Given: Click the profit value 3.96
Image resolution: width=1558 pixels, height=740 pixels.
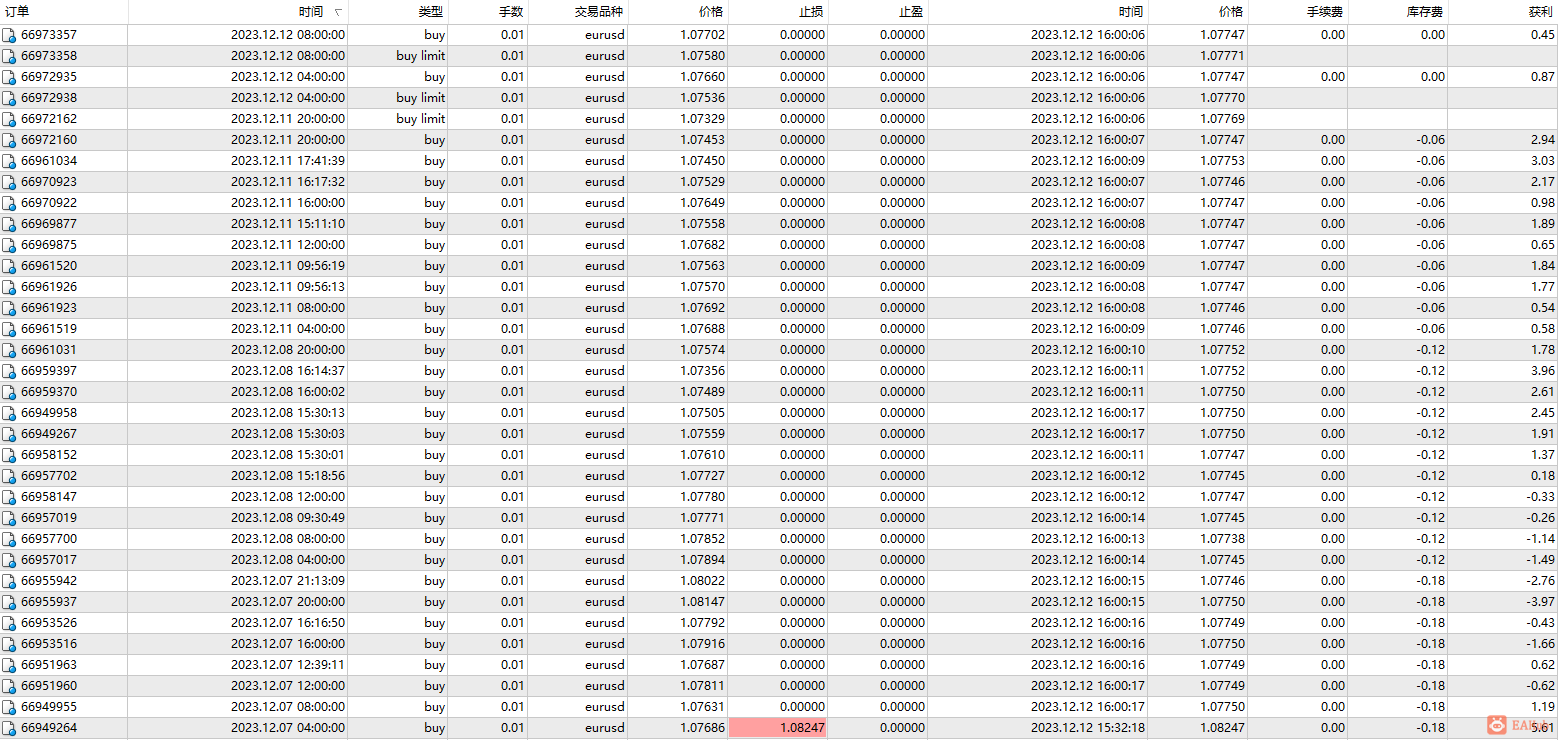Looking at the screenshot, I should (x=1542, y=371).
